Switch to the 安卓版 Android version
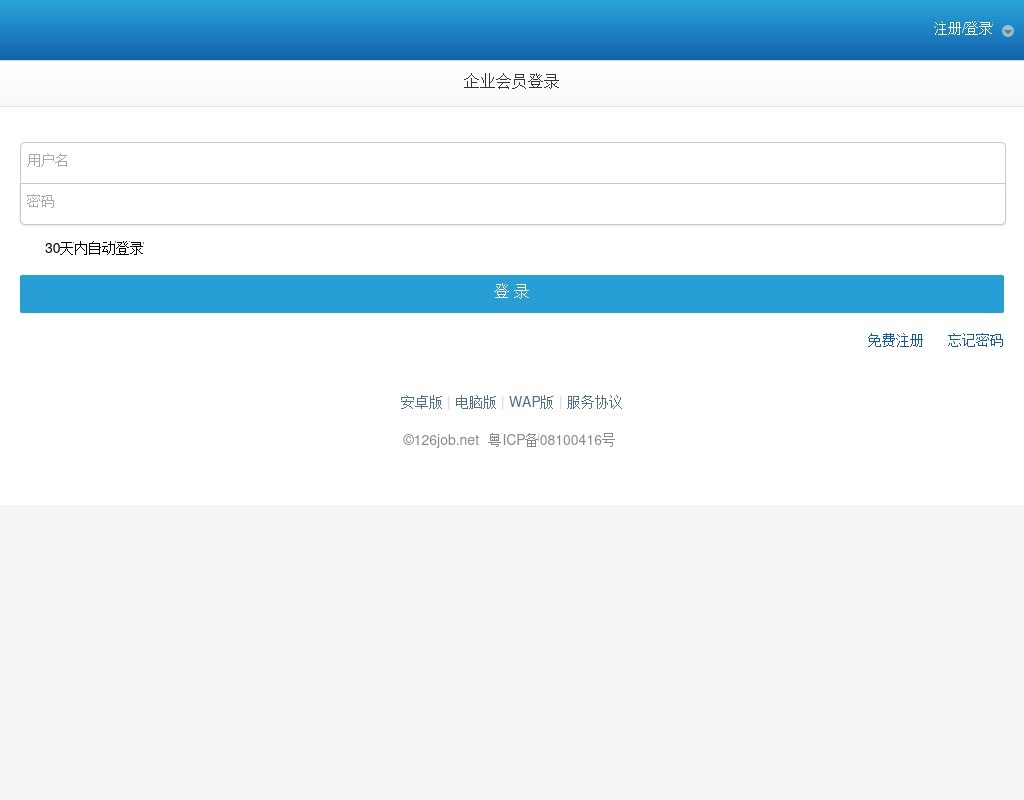This screenshot has height=800, width=1024. (421, 402)
